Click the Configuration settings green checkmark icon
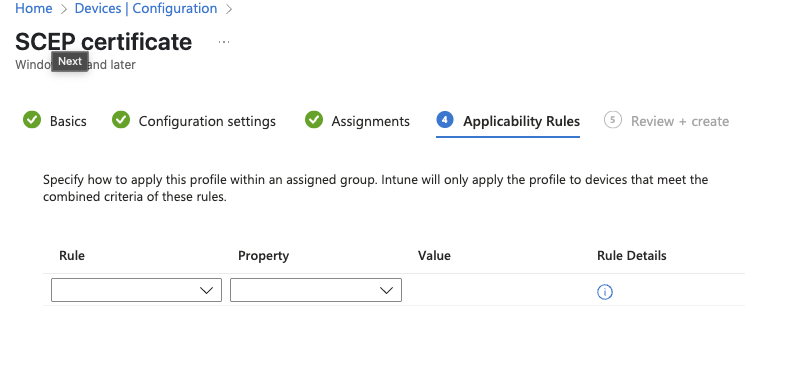 click(x=121, y=120)
